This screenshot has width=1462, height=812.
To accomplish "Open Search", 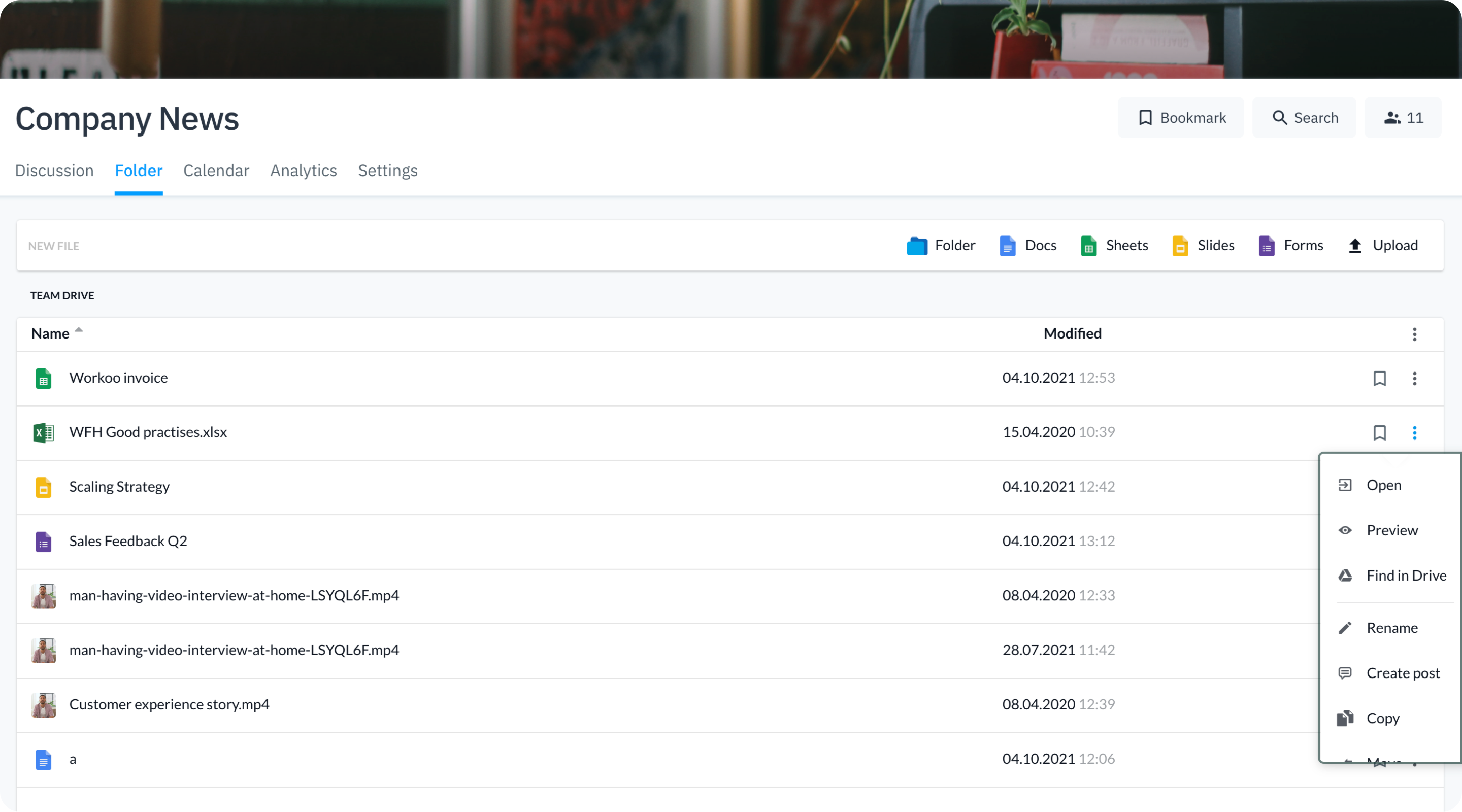I will pyautogui.click(x=1304, y=117).
